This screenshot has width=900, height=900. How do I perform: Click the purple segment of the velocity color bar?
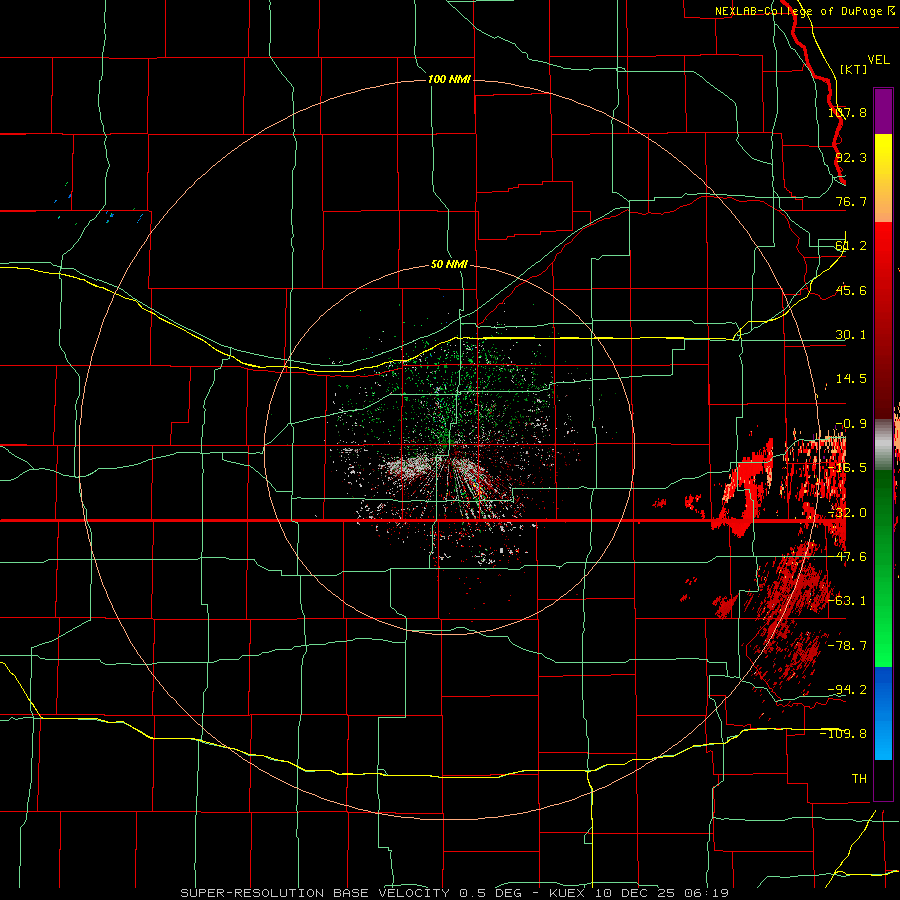click(x=883, y=111)
